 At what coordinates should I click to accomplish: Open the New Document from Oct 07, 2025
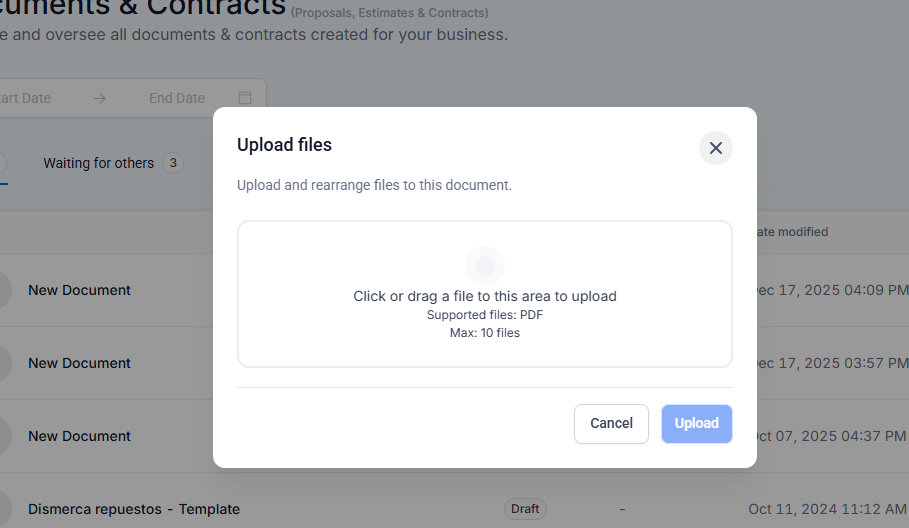click(80, 436)
